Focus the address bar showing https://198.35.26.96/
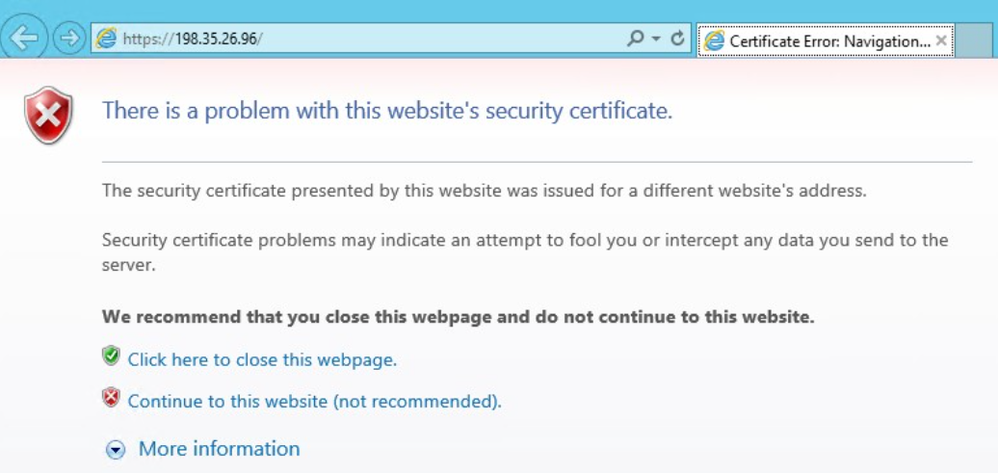The width and height of the screenshot is (998, 473). [360, 39]
